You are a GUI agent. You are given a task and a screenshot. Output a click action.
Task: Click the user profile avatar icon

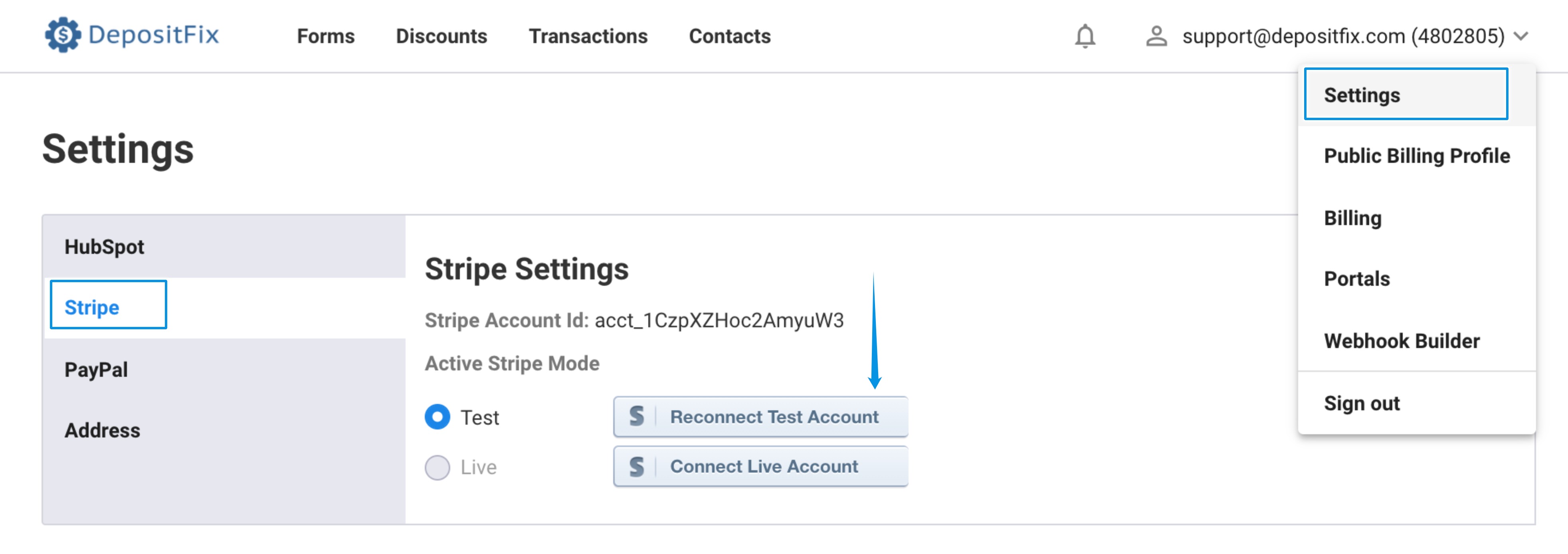(x=1156, y=36)
